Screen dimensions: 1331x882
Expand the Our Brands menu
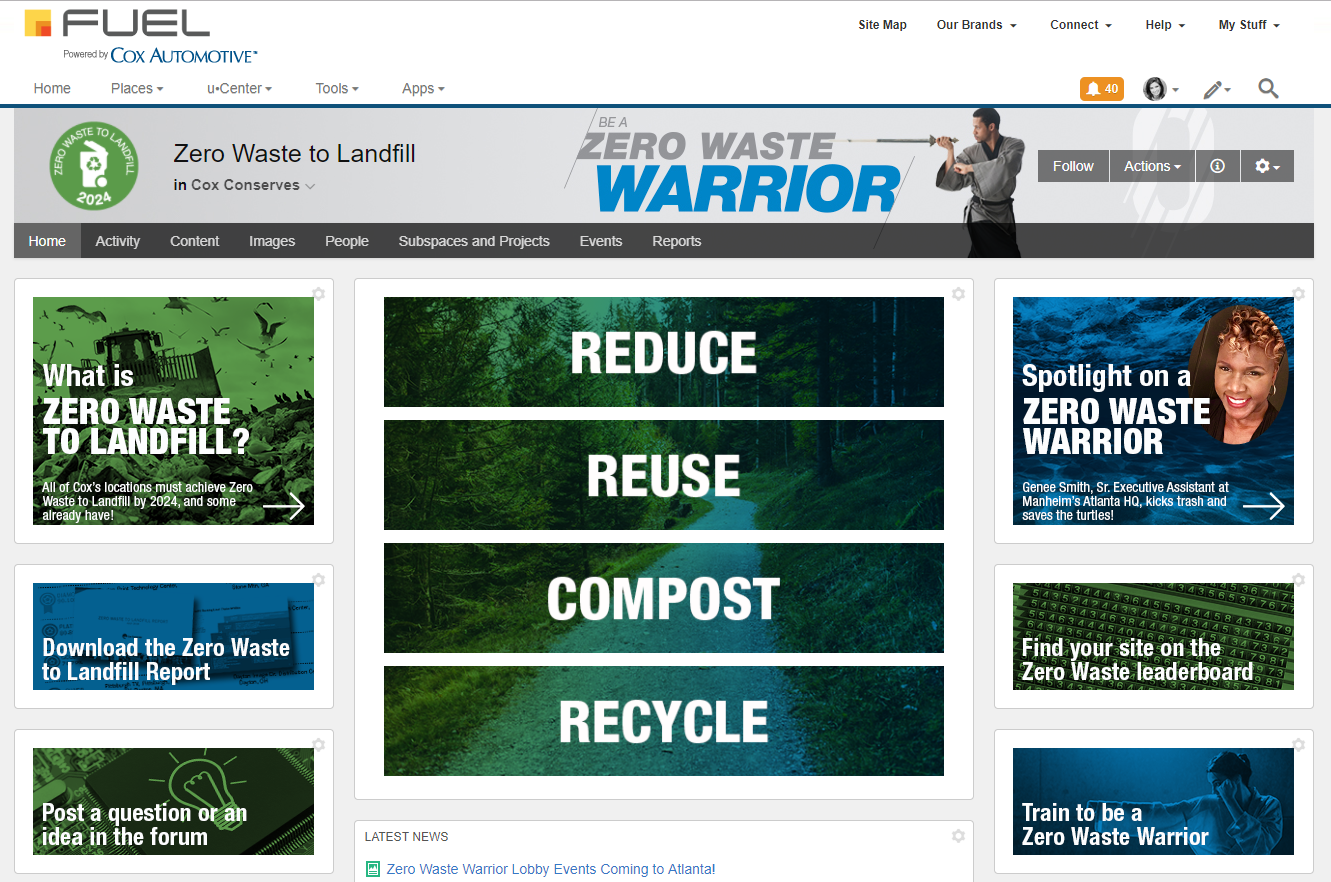point(976,25)
